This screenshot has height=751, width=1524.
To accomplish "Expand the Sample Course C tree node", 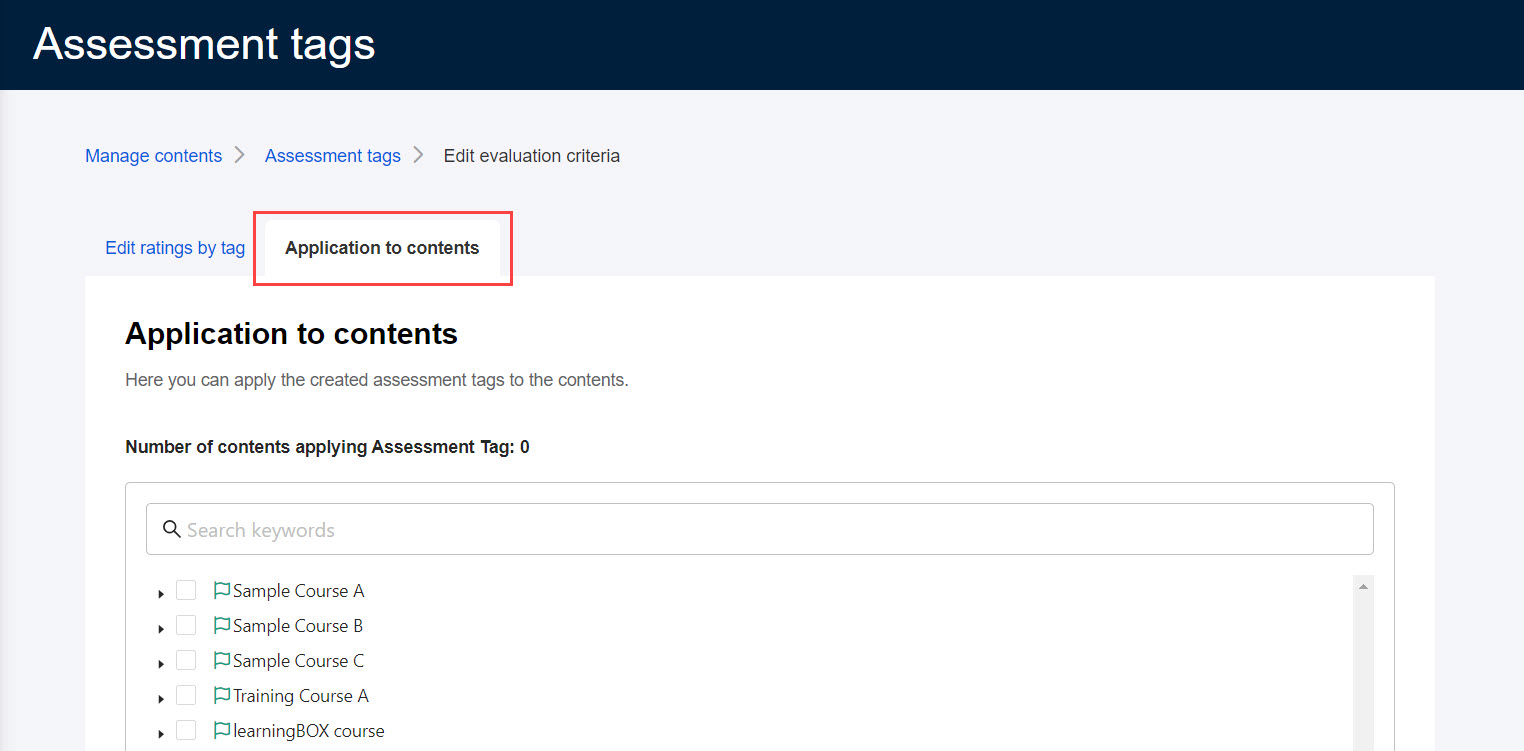I will click(161, 664).
